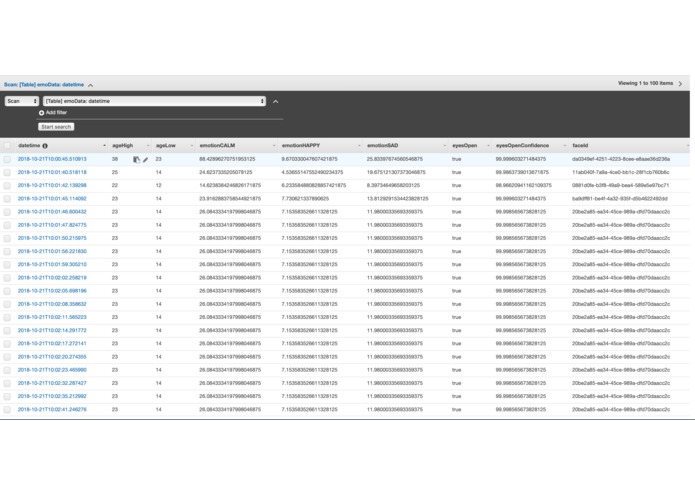Screen dimensions: 695x494
Task: Check the row 2018-10-21T10:01:40.518118
Action: [7, 172]
